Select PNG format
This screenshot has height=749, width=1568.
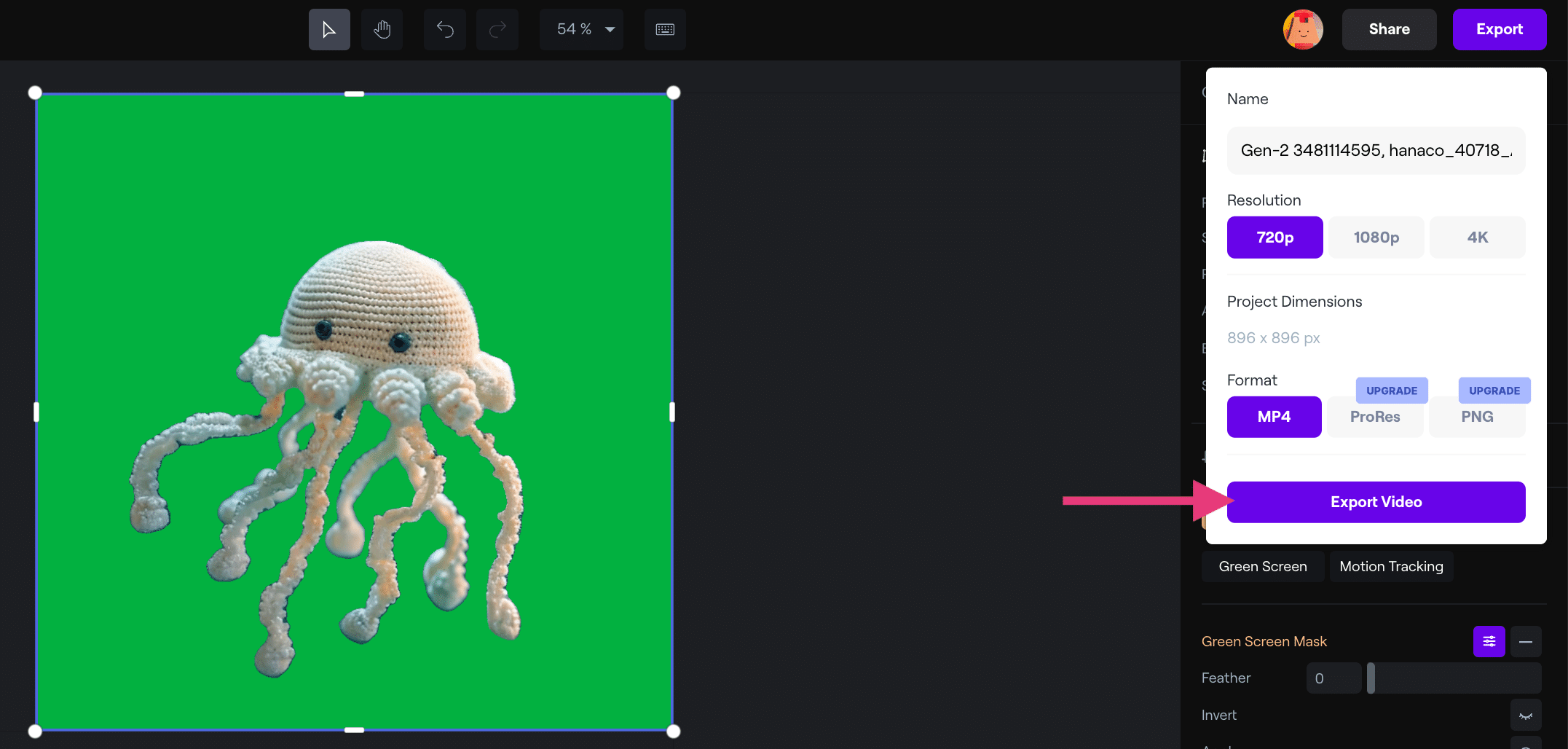(x=1477, y=417)
